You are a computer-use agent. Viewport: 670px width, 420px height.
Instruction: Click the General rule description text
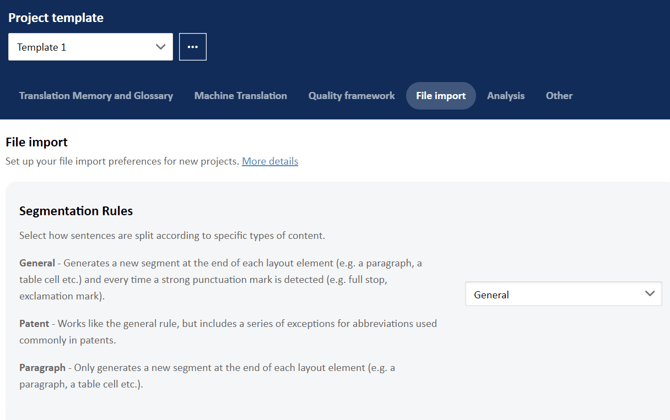[x=220, y=279]
